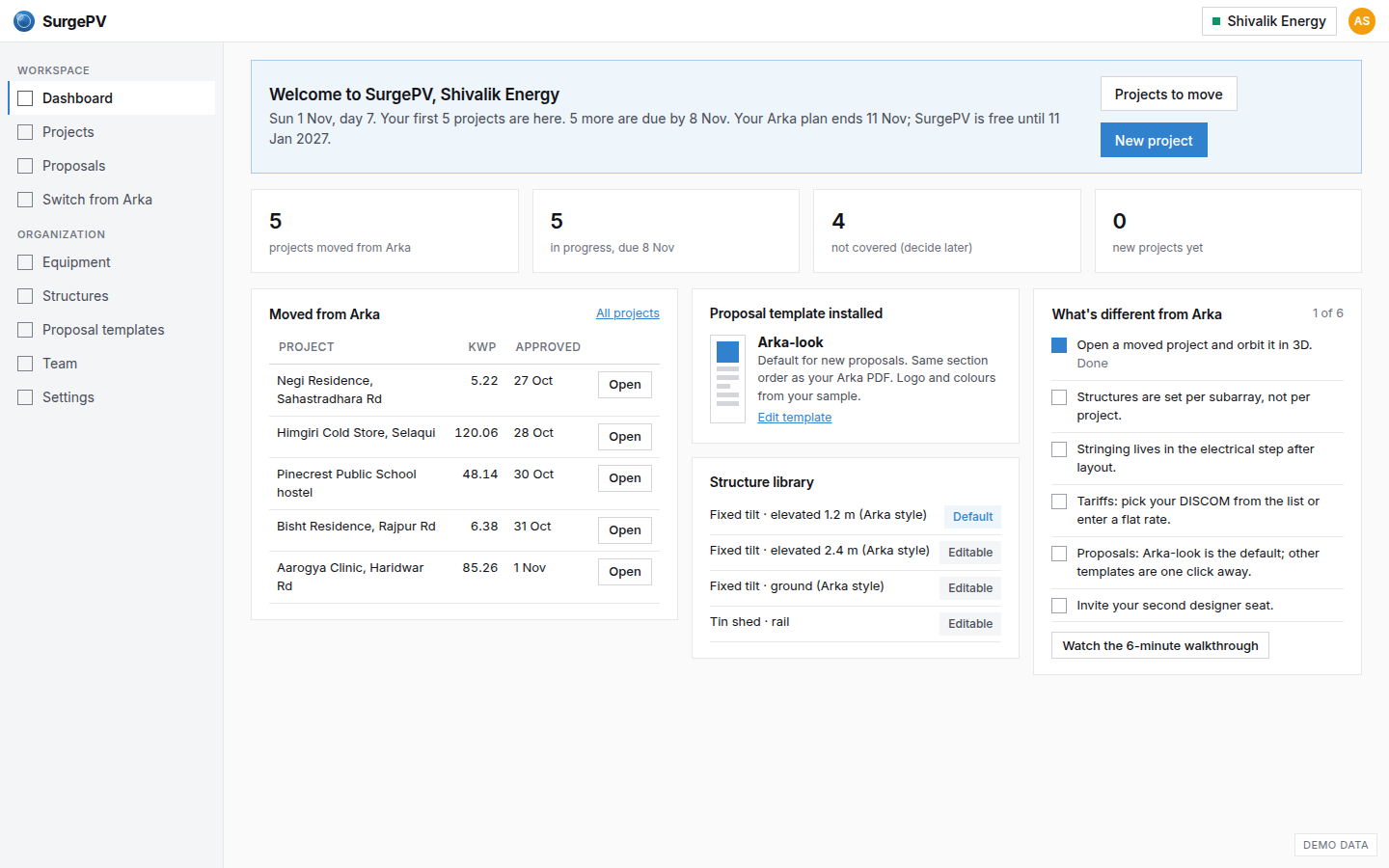
Task: Open the Edit template link
Action: click(x=795, y=418)
